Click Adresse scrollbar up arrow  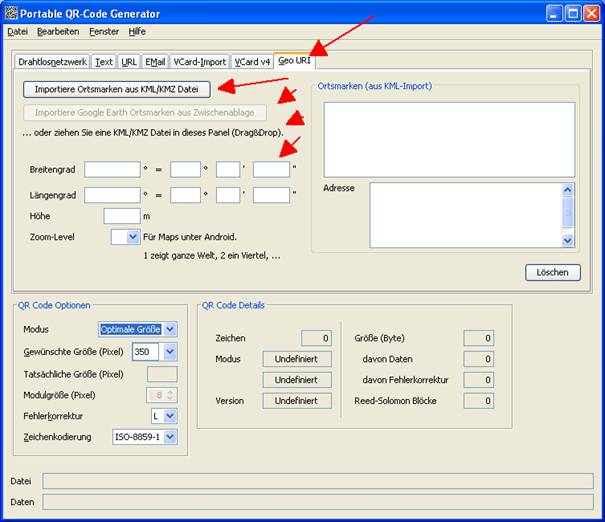point(568,189)
